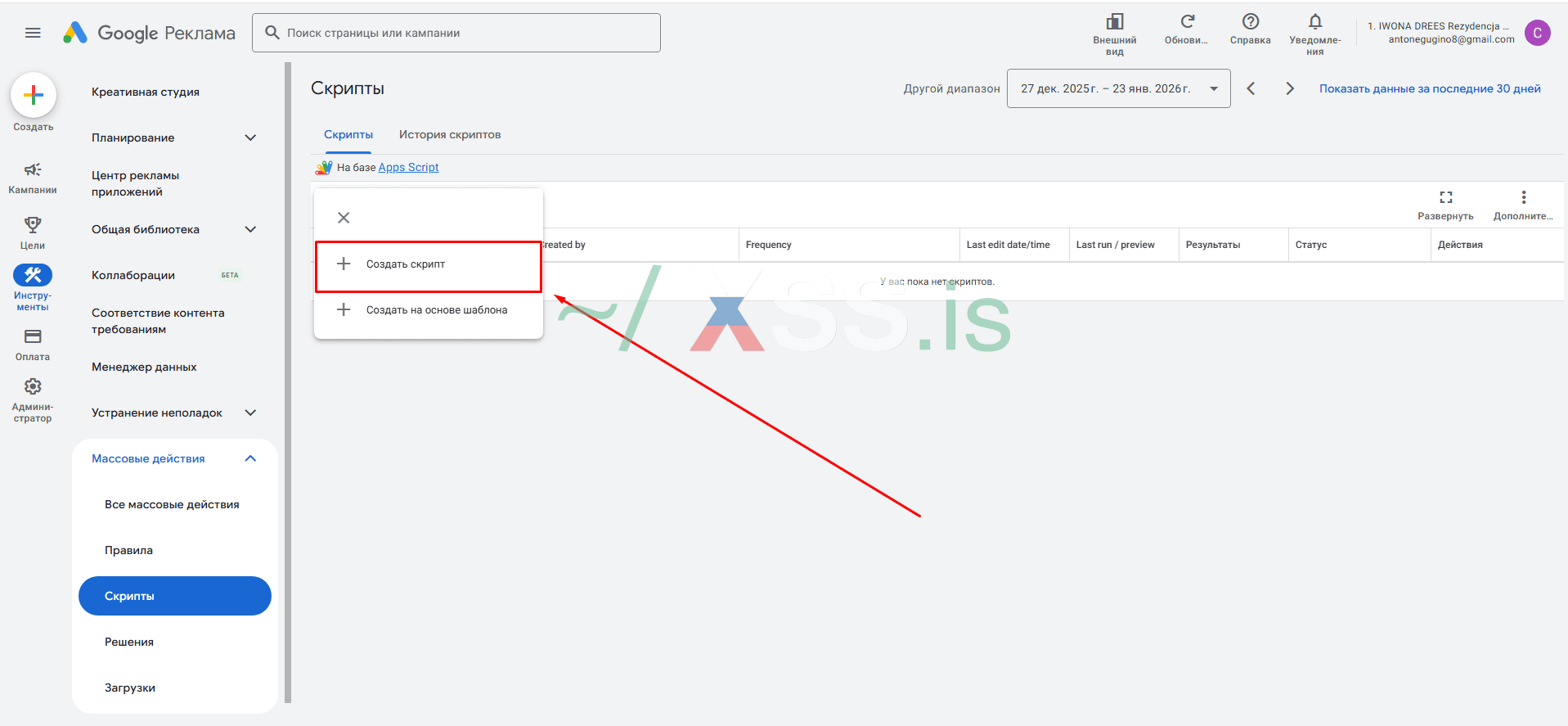The width and height of the screenshot is (1568, 726).
Task: Open Правила submenu item
Action: point(128,550)
